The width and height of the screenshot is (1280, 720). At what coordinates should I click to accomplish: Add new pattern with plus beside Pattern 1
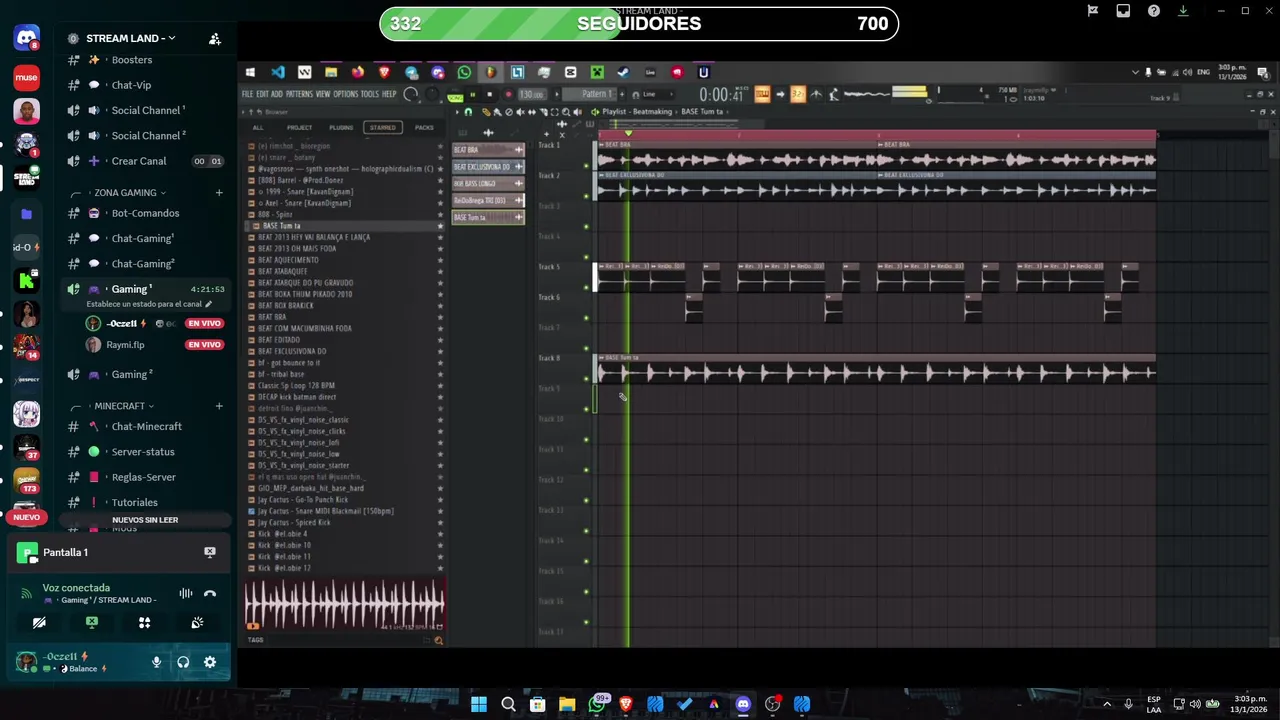[622, 94]
